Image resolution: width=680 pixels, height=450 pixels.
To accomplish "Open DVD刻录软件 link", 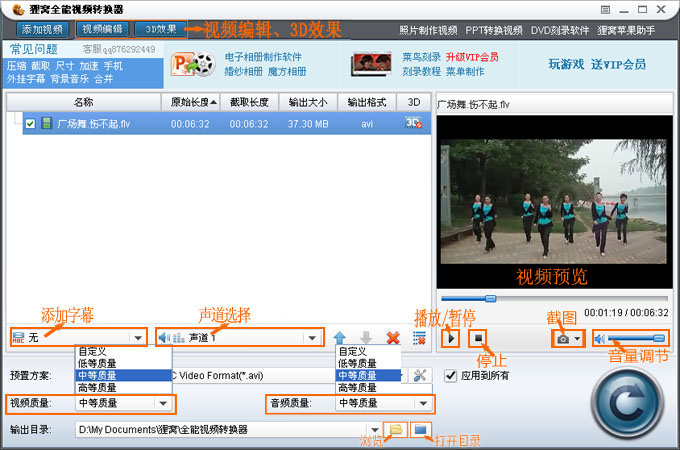I will point(560,30).
